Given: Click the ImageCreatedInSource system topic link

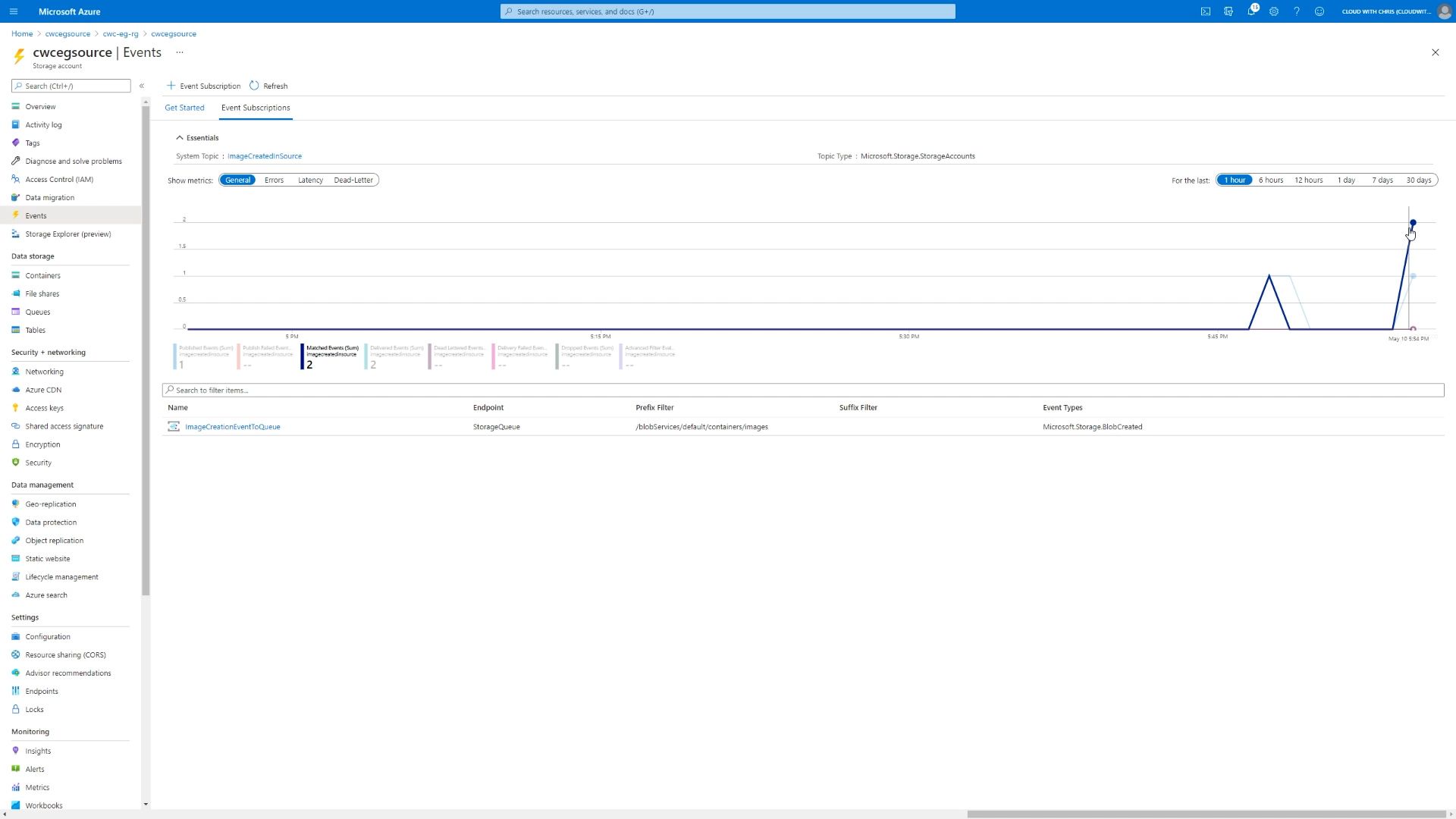Looking at the screenshot, I should point(265,156).
